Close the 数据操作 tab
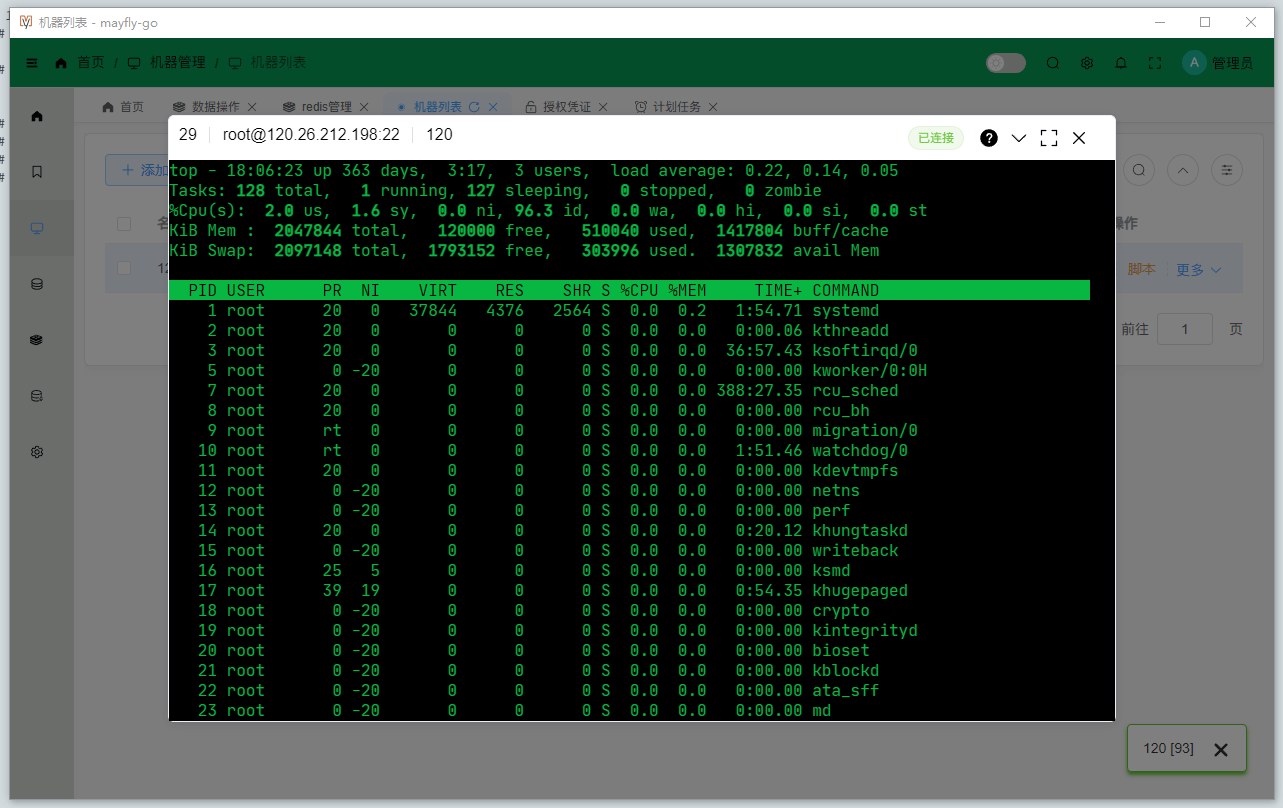1283x808 pixels. tap(252, 106)
